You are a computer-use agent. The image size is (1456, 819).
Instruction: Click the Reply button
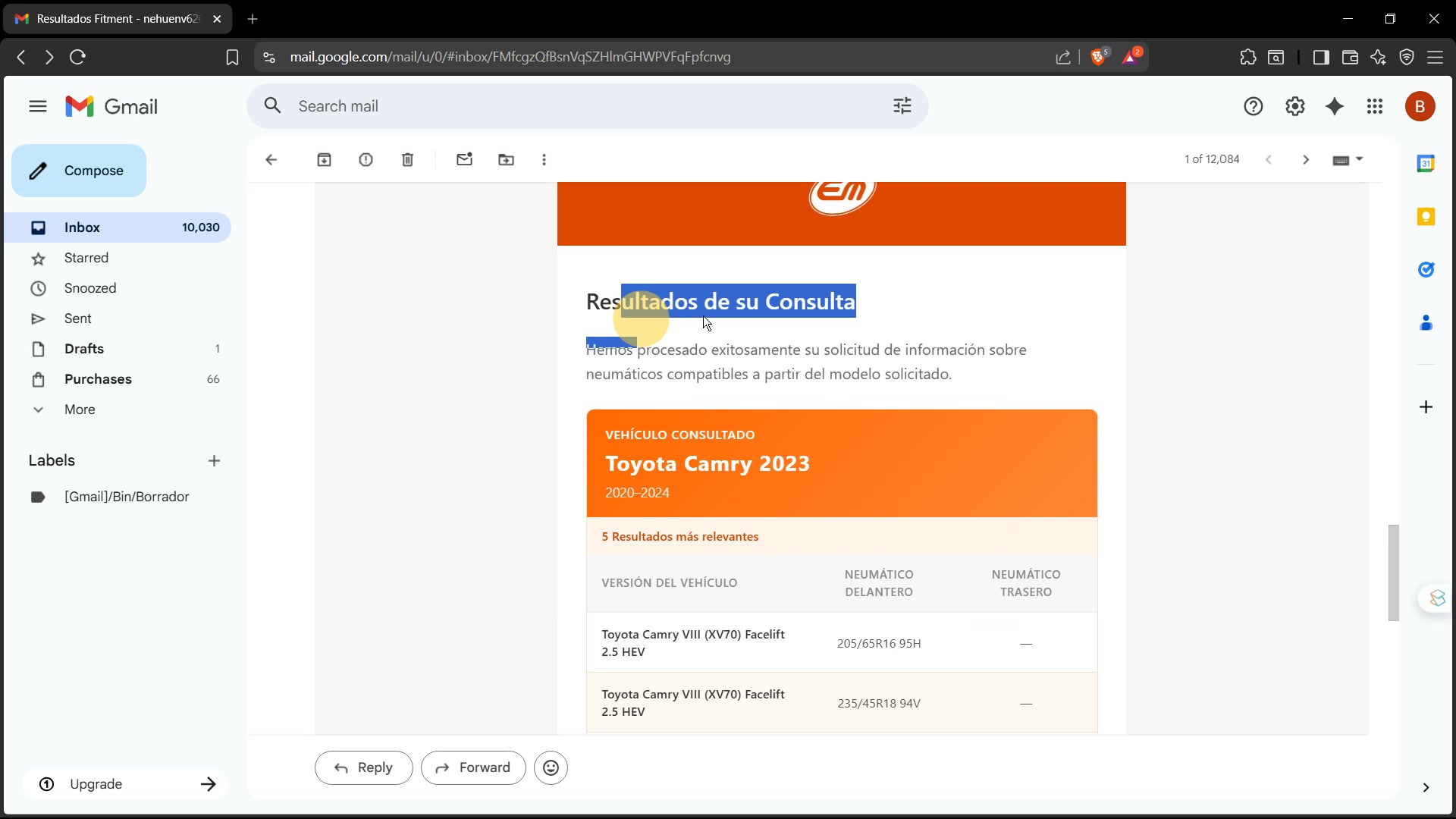coord(363,767)
